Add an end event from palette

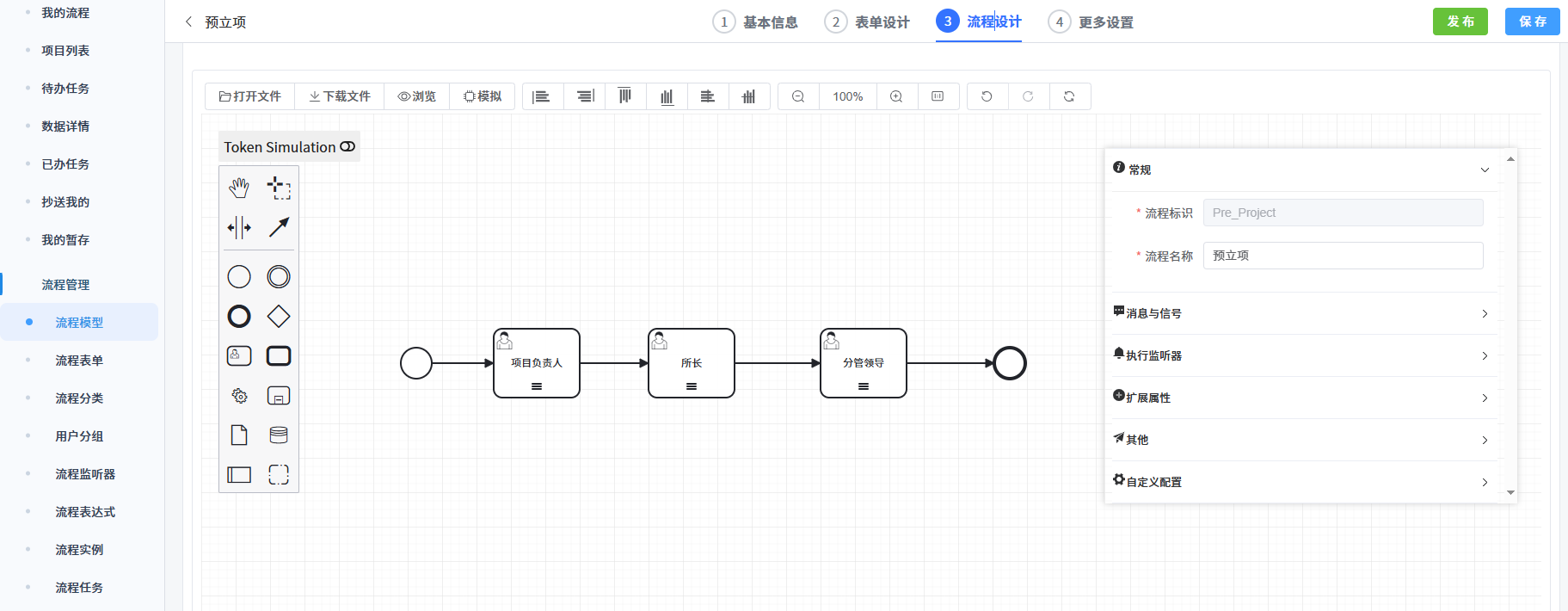pos(239,317)
